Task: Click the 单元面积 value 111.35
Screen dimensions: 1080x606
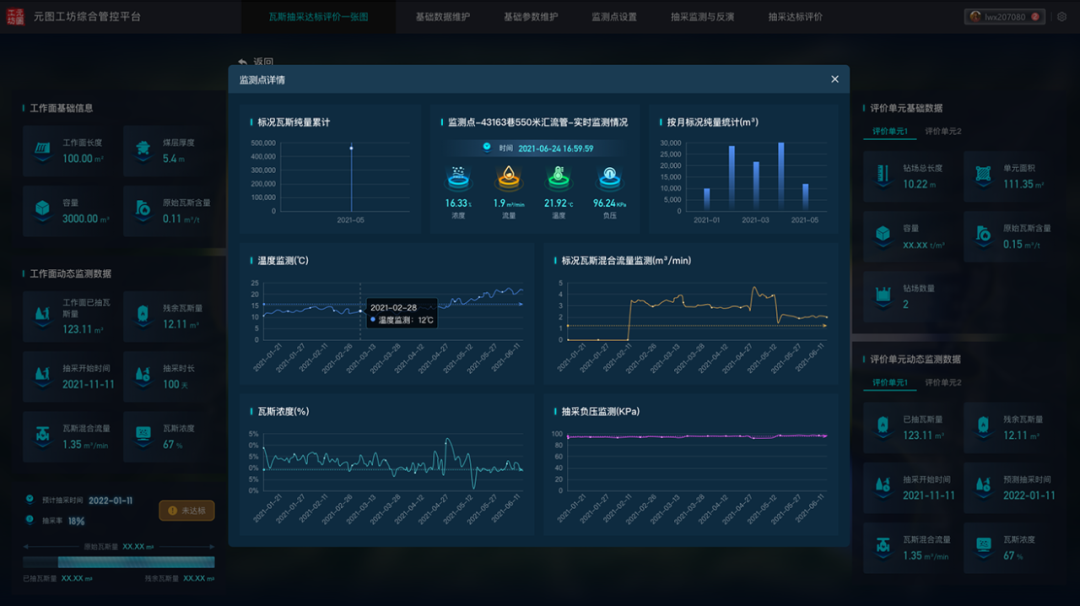Action: [x=1024, y=184]
